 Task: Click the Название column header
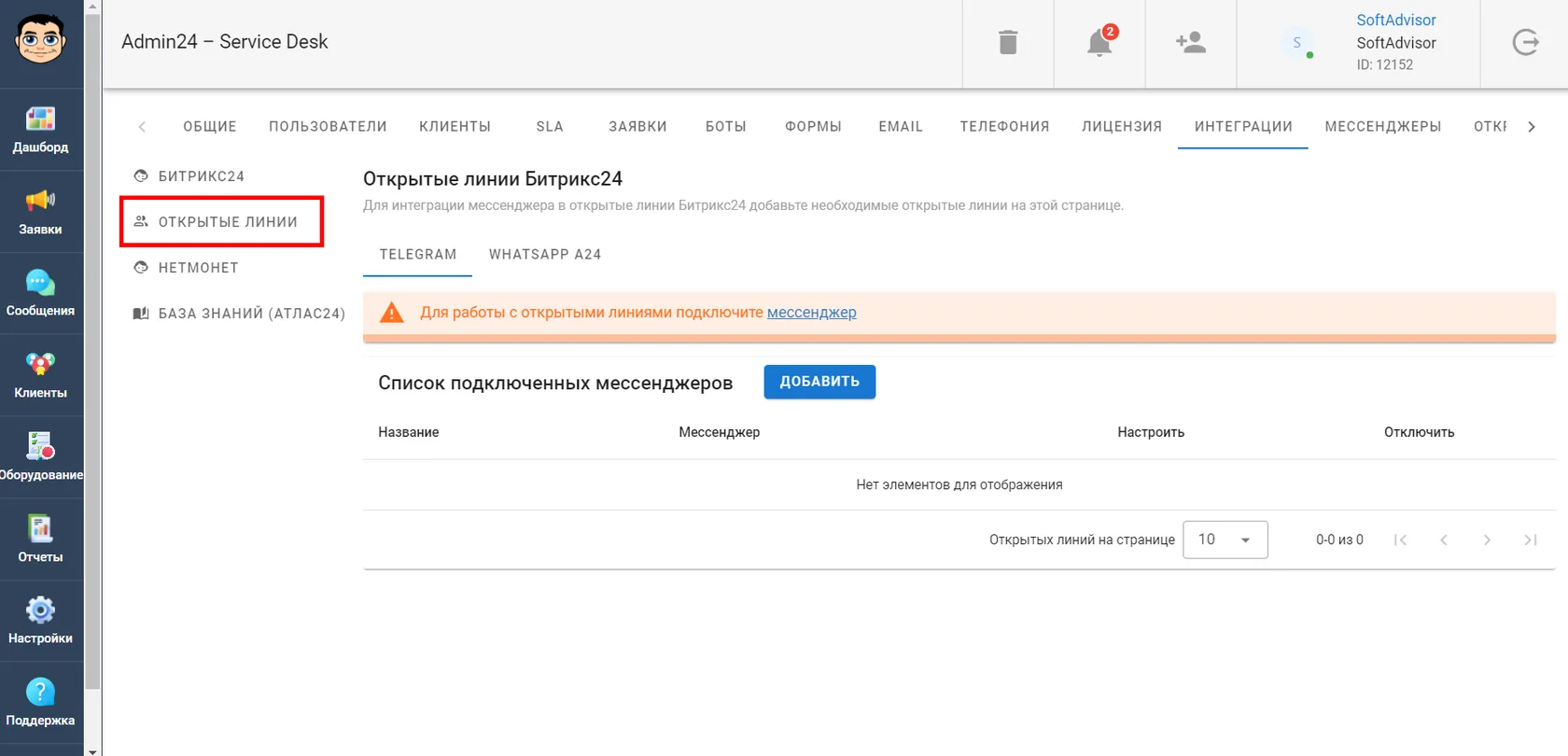click(x=409, y=432)
